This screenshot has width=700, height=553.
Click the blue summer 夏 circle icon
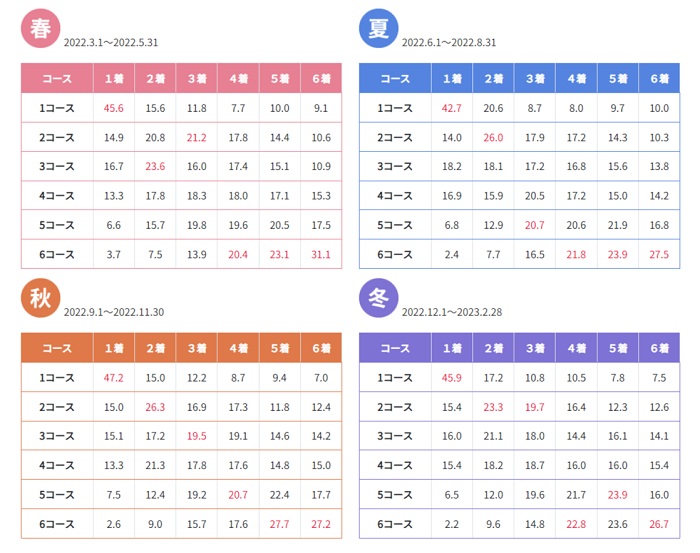point(378,29)
